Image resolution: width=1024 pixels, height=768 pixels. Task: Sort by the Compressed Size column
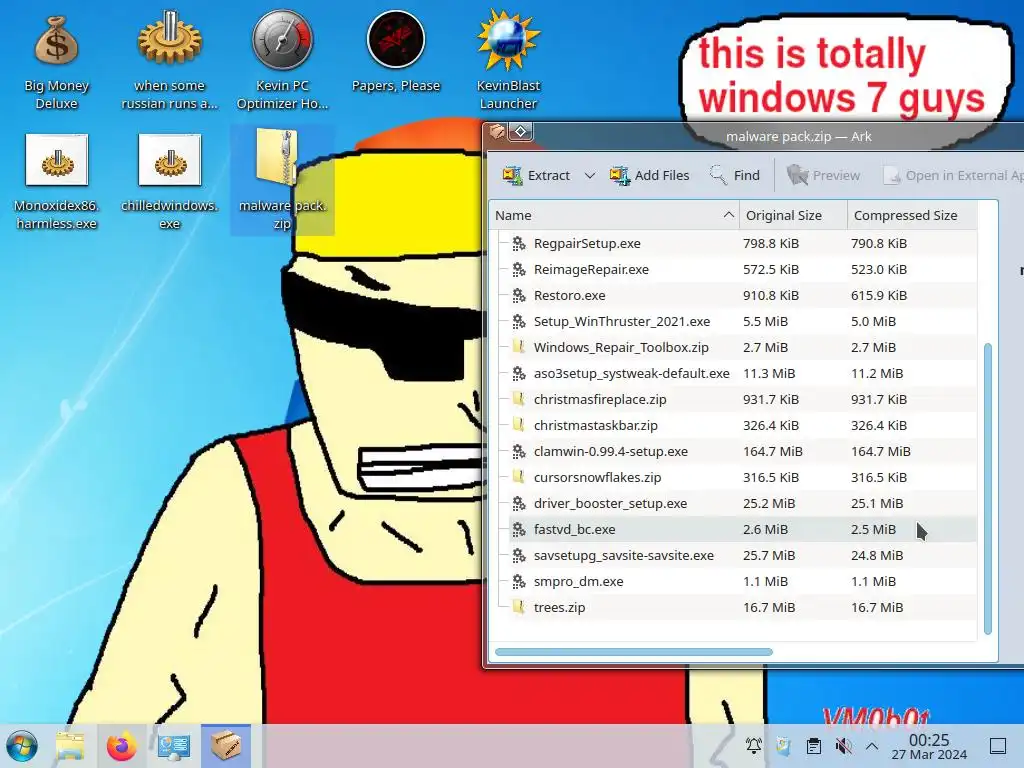[x=912, y=215]
